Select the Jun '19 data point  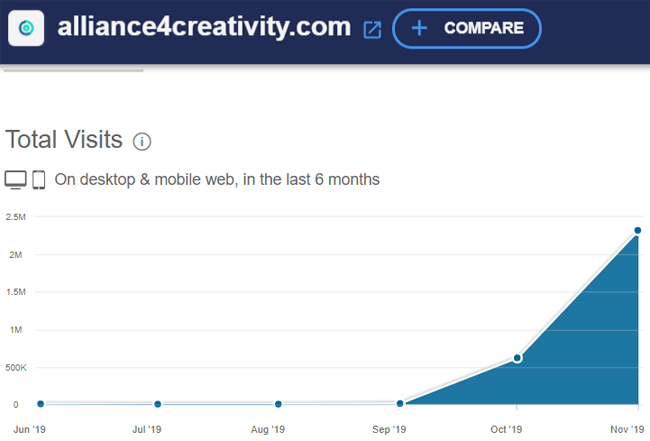(x=41, y=404)
